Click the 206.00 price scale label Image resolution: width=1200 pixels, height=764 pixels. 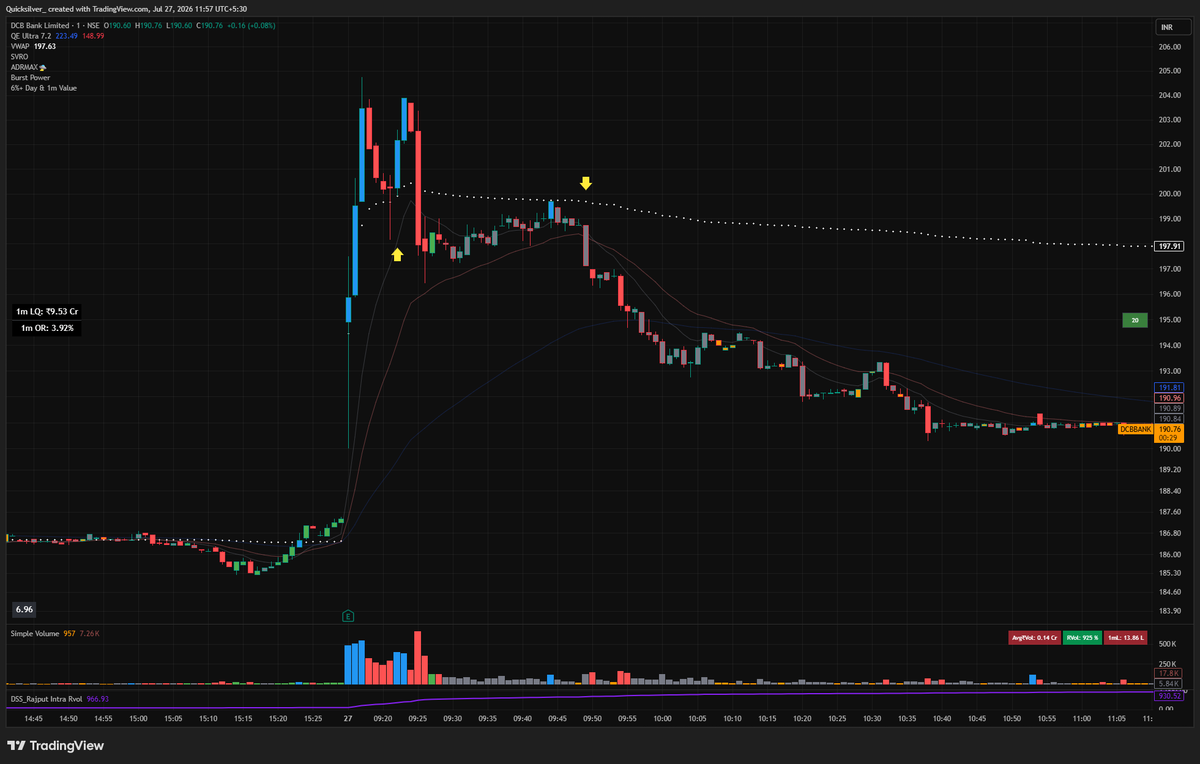coord(1169,47)
